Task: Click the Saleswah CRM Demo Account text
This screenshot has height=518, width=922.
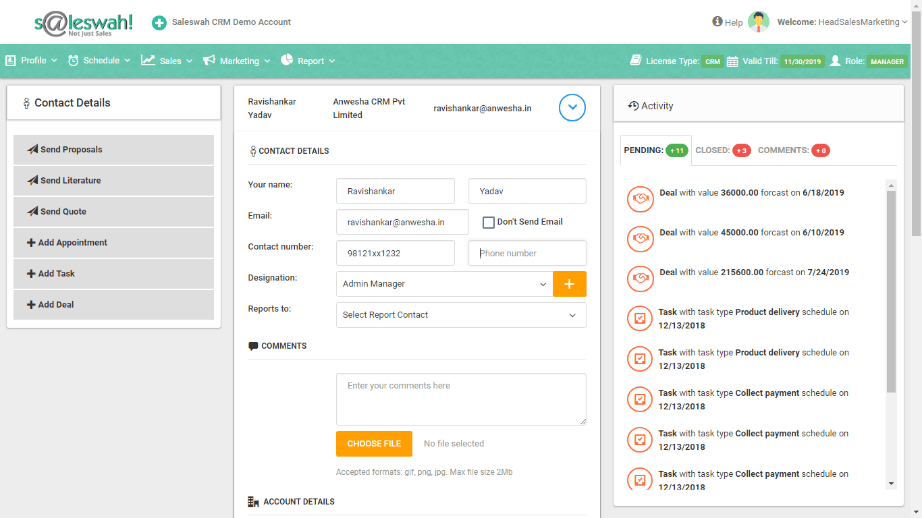Action: click(x=231, y=22)
